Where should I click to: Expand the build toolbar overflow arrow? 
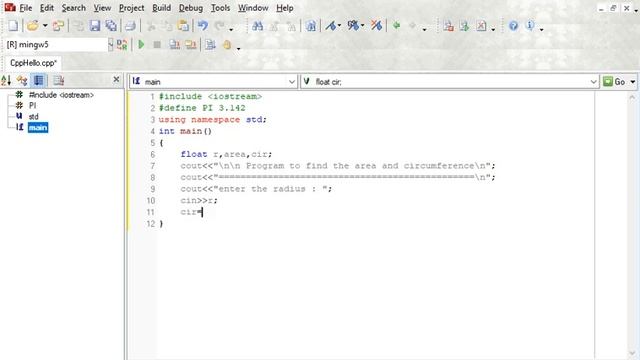(x=239, y=48)
